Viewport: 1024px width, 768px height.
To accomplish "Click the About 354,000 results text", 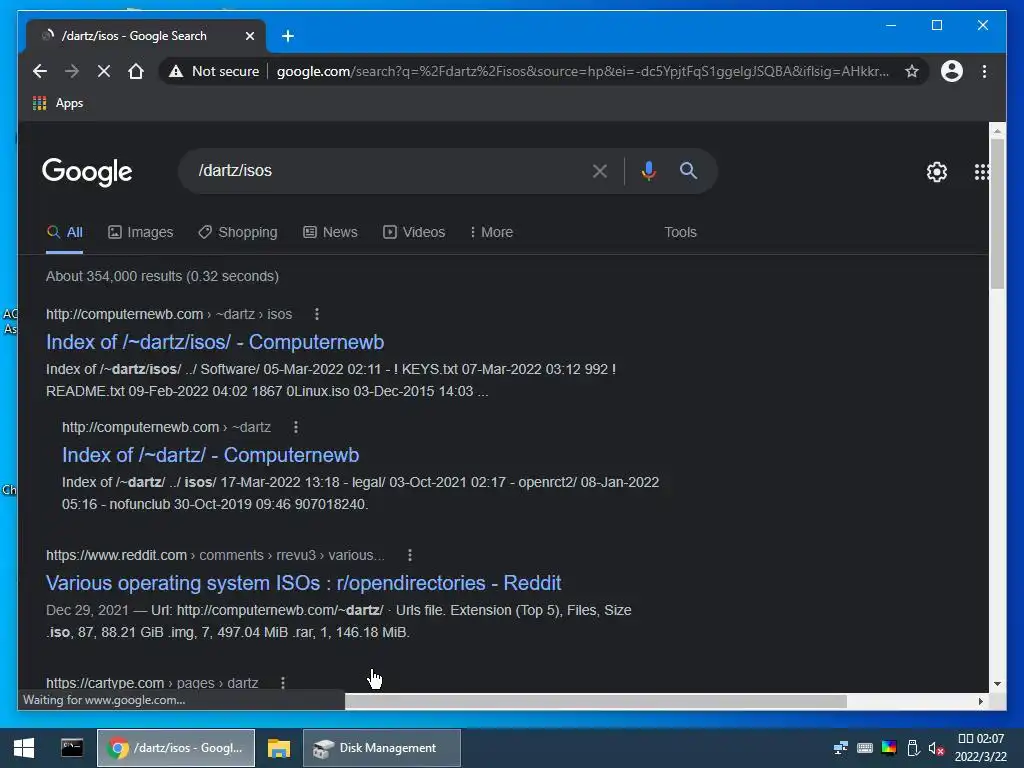I will [162, 276].
